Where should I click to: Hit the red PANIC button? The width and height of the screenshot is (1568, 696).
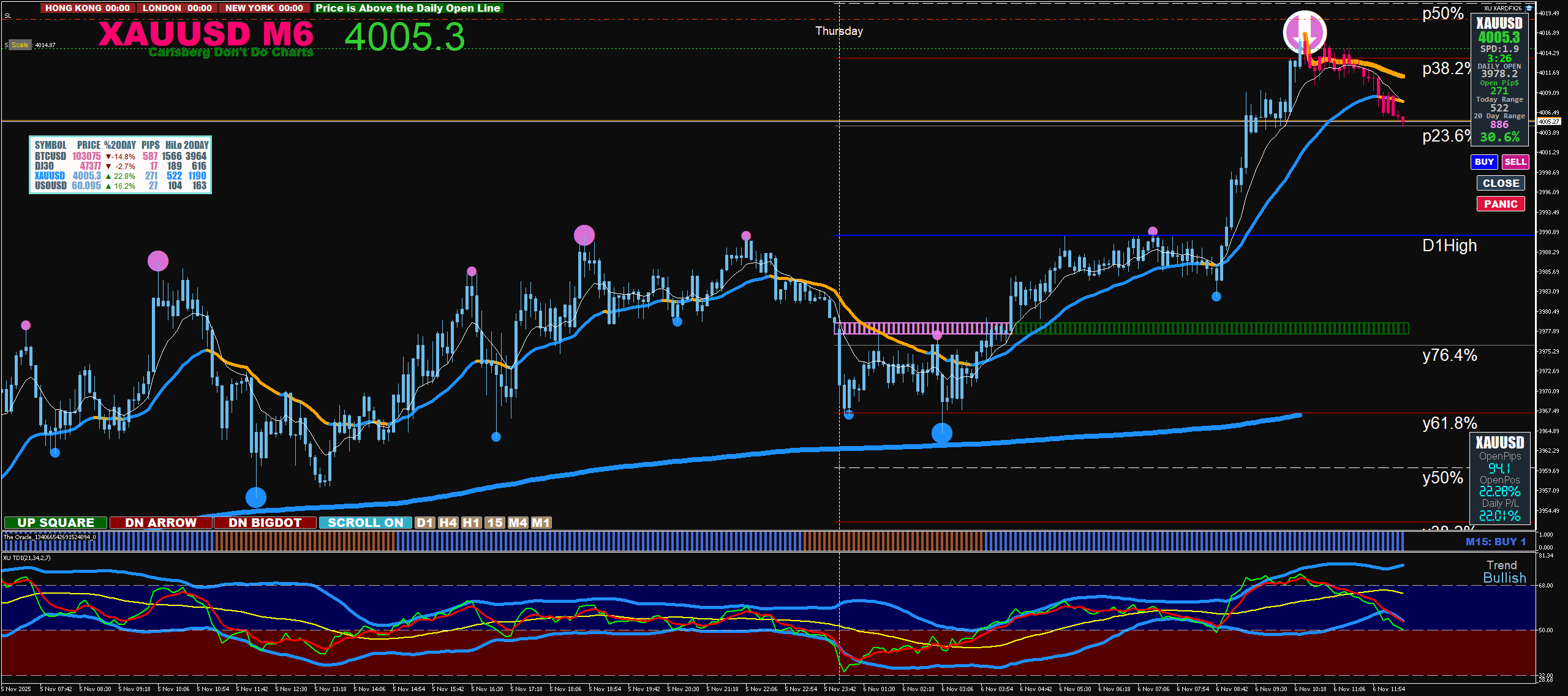(x=1500, y=204)
